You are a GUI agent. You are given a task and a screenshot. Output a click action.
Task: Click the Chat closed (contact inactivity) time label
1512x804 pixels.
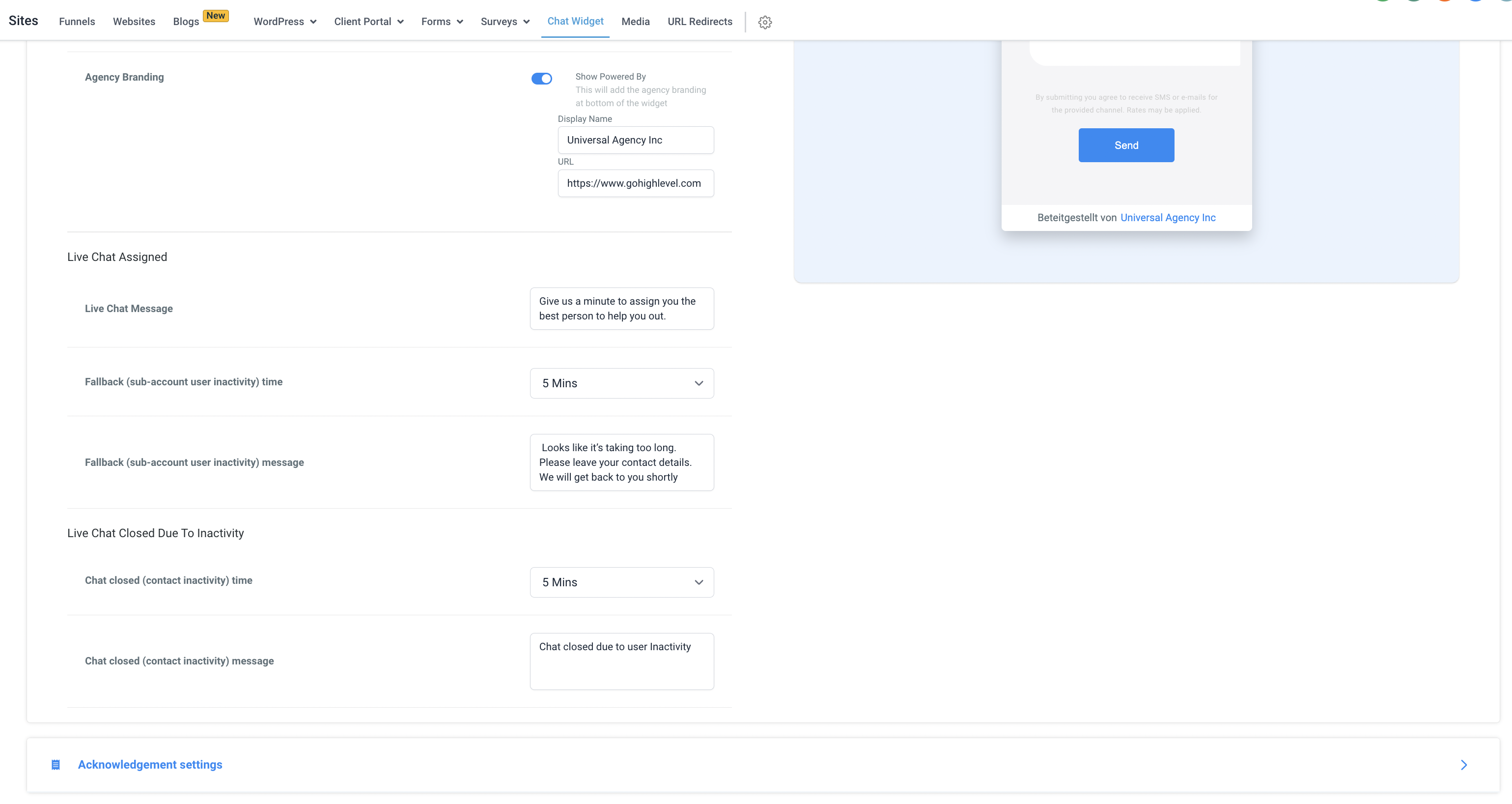168,580
